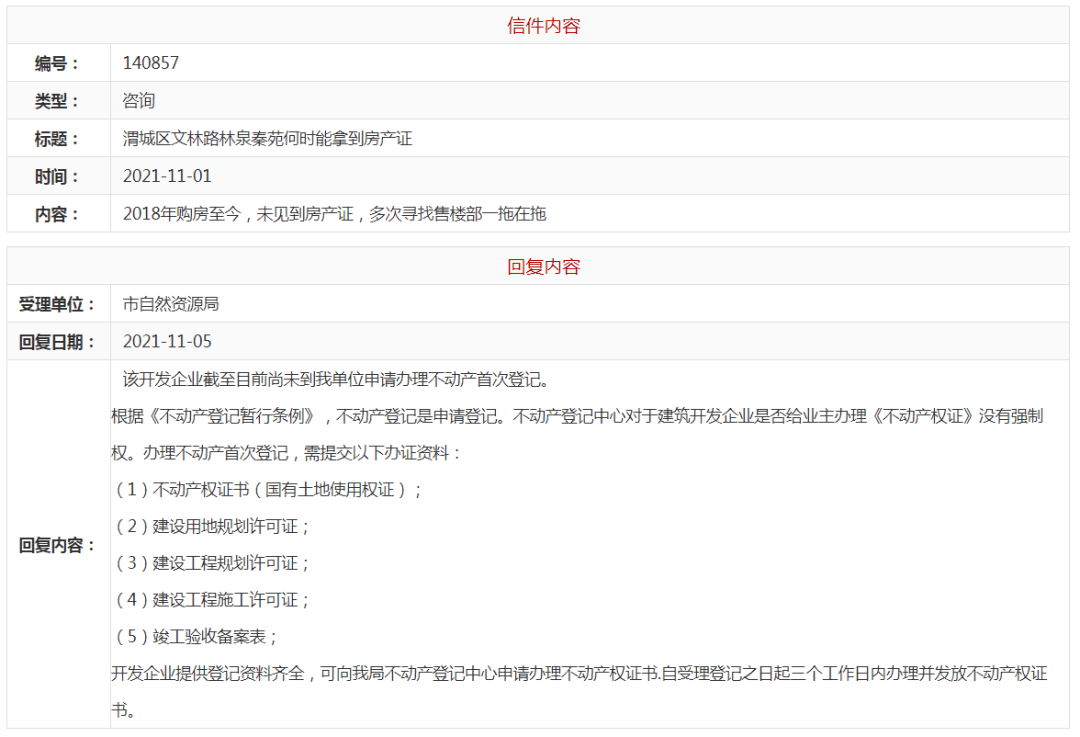Click the 信件内容 section header
Image resolution: width=1080 pixels, height=737 pixels.
click(543, 25)
